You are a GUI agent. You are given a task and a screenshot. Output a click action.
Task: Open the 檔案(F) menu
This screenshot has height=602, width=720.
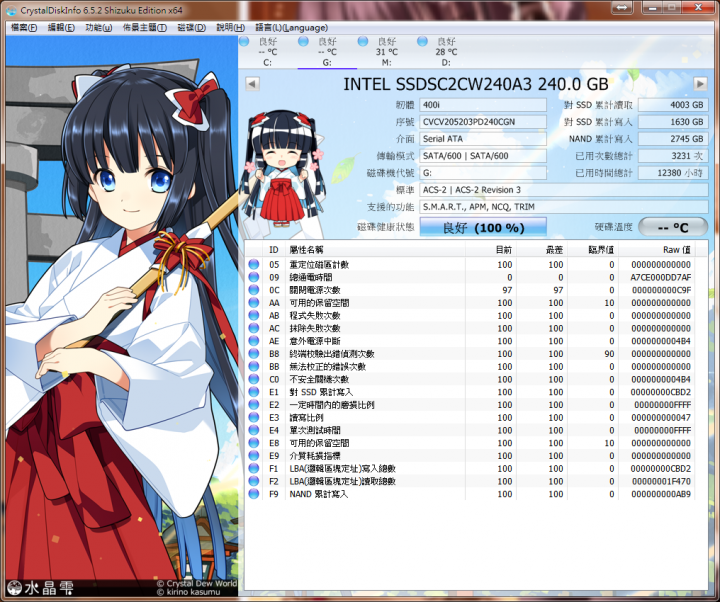click(23, 28)
